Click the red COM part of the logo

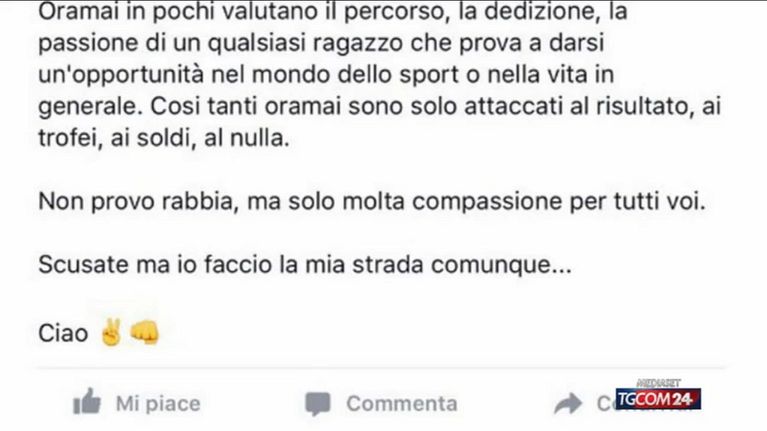[x=654, y=399]
